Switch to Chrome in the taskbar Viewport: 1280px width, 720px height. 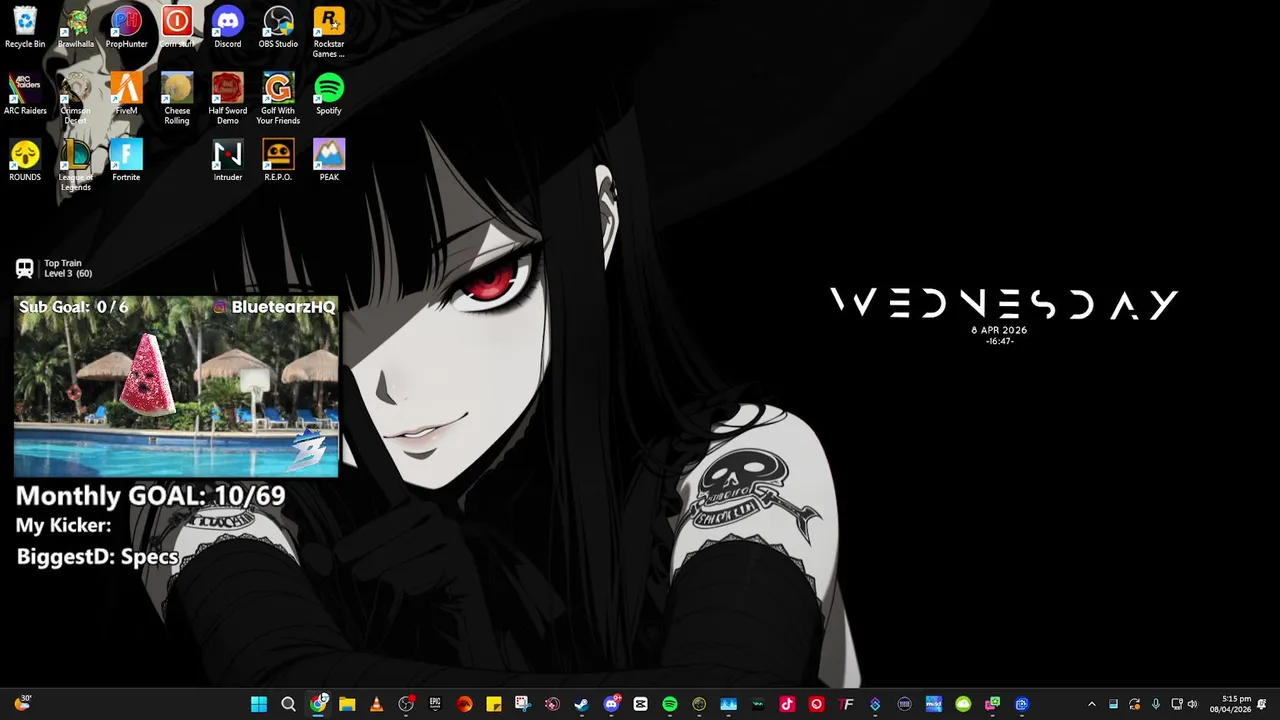click(318, 704)
